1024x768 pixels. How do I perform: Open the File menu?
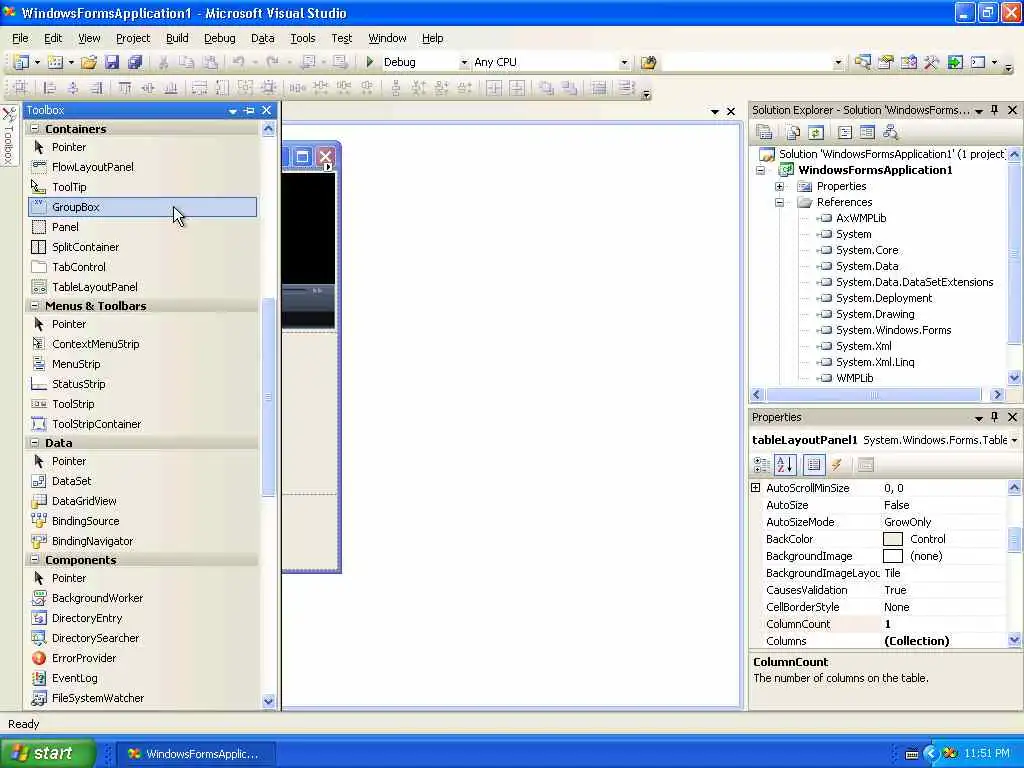pyautogui.click(x=20, y=39)
